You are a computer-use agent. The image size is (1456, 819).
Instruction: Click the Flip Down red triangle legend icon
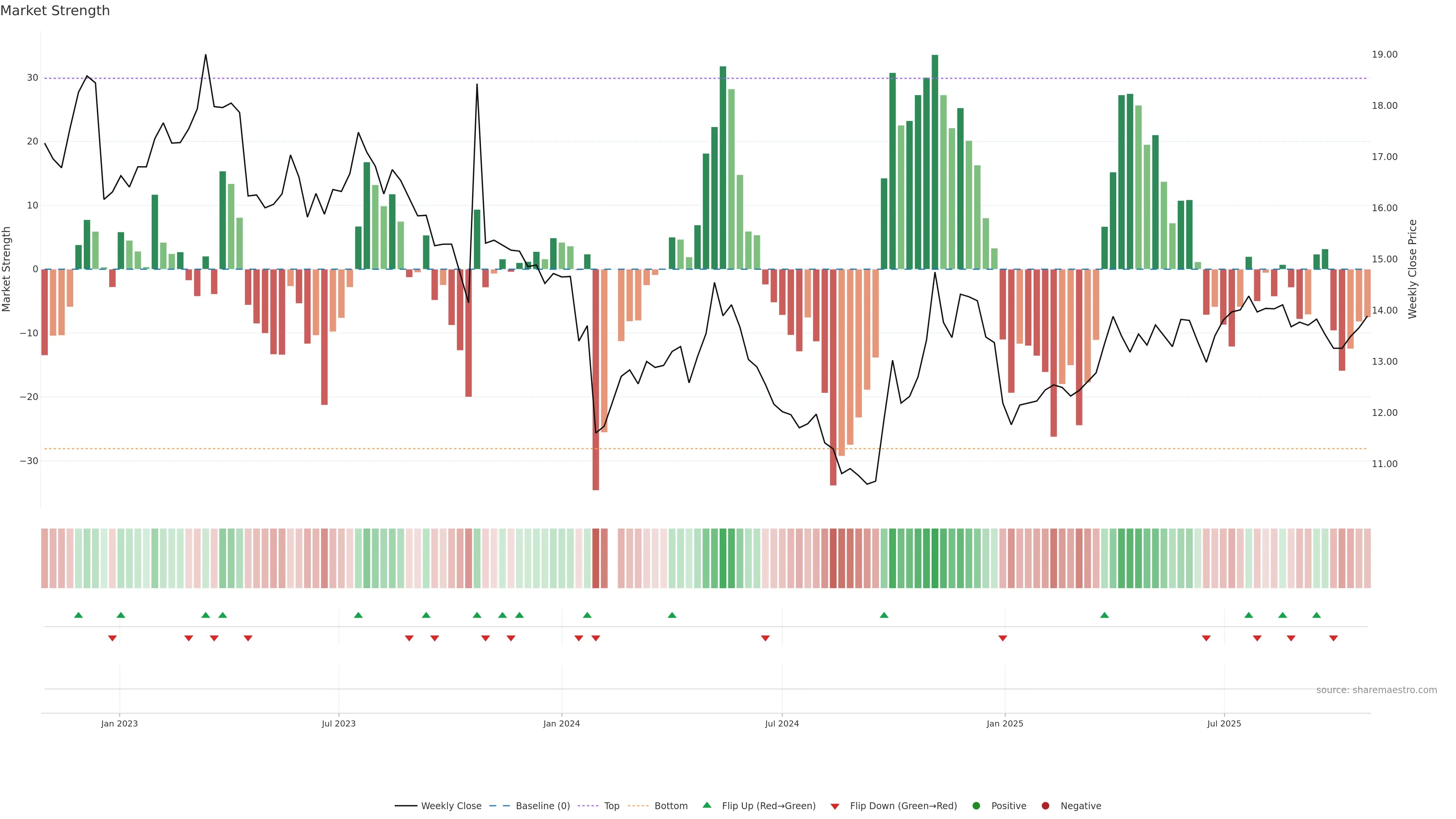[835, 806]
